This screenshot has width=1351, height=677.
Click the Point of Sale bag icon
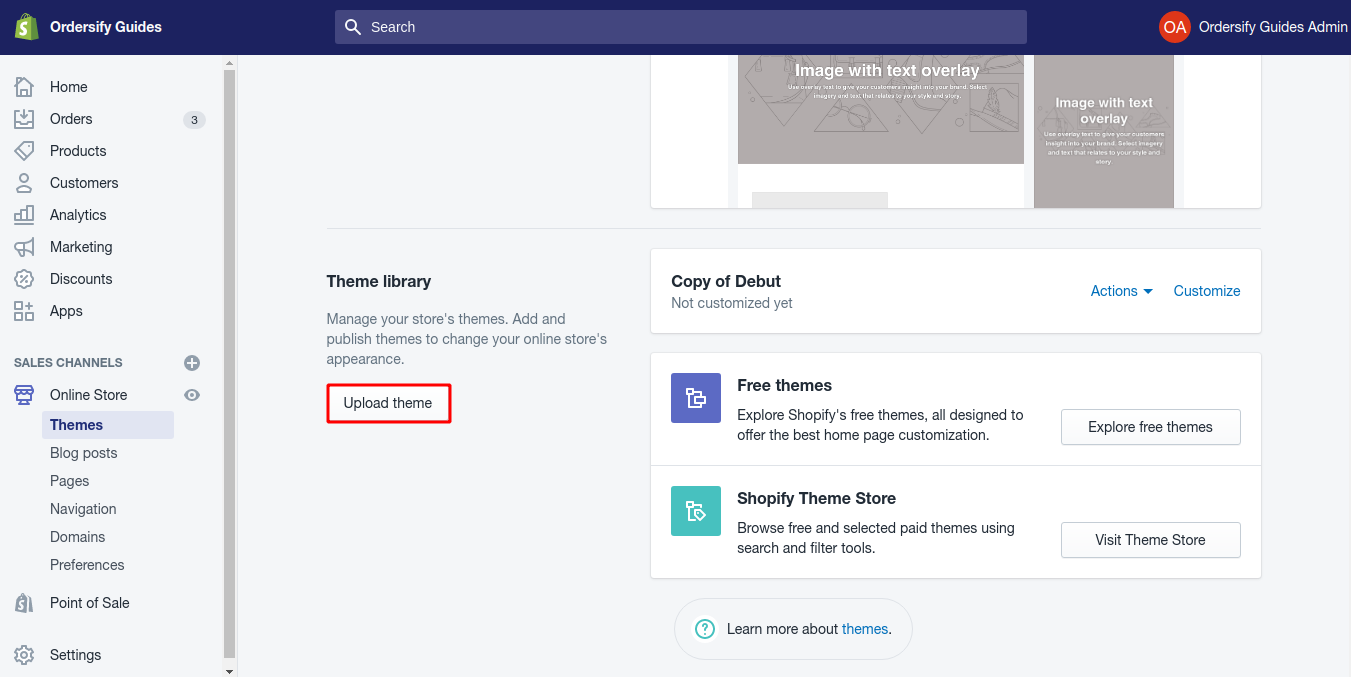coord(24,603)
